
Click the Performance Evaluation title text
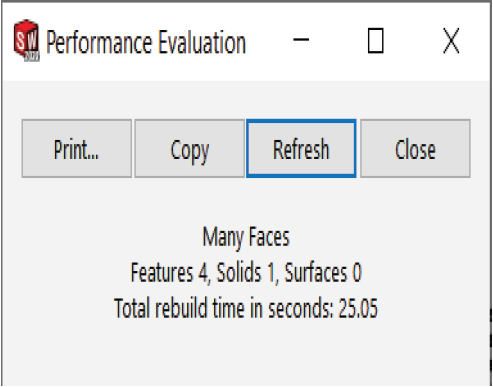click(x=146, y=42)
